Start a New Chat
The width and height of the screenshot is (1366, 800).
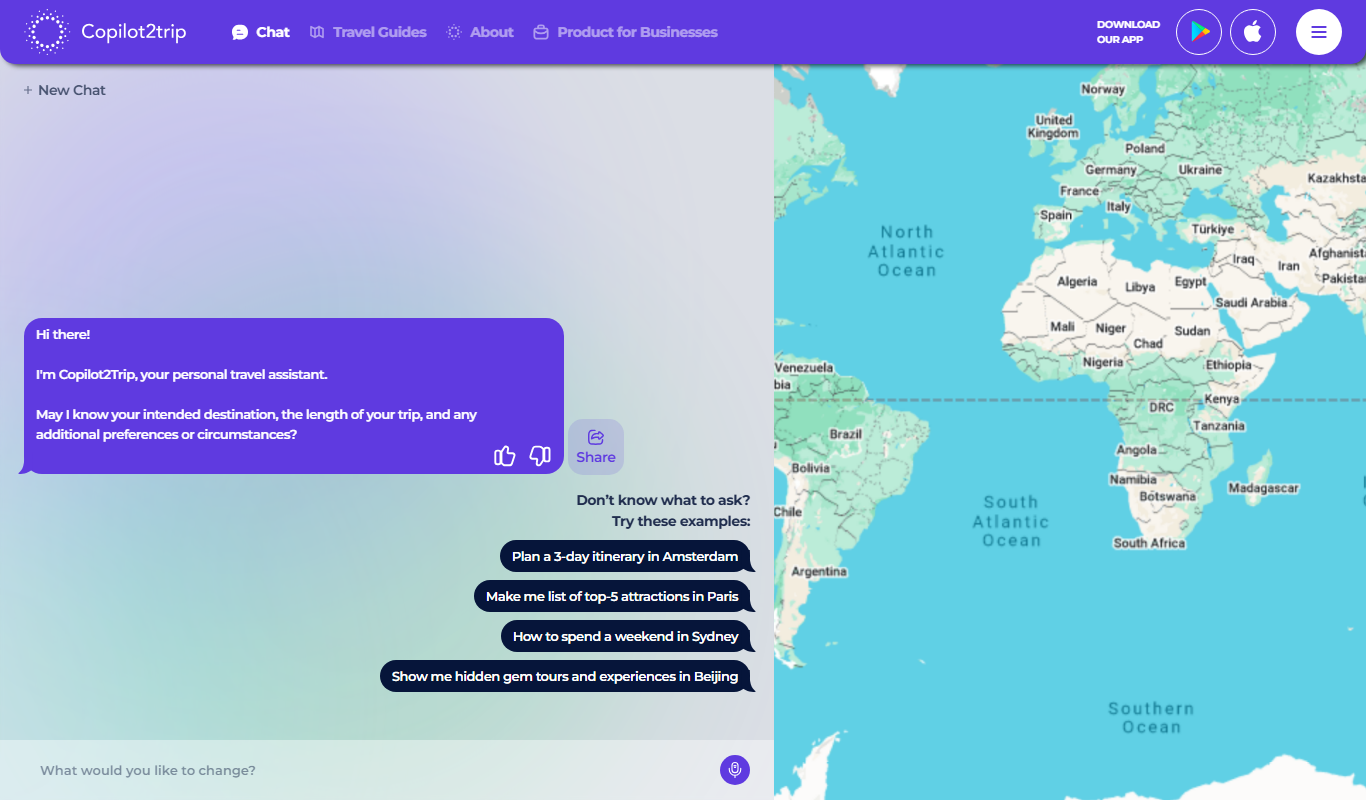click(64, 90)
